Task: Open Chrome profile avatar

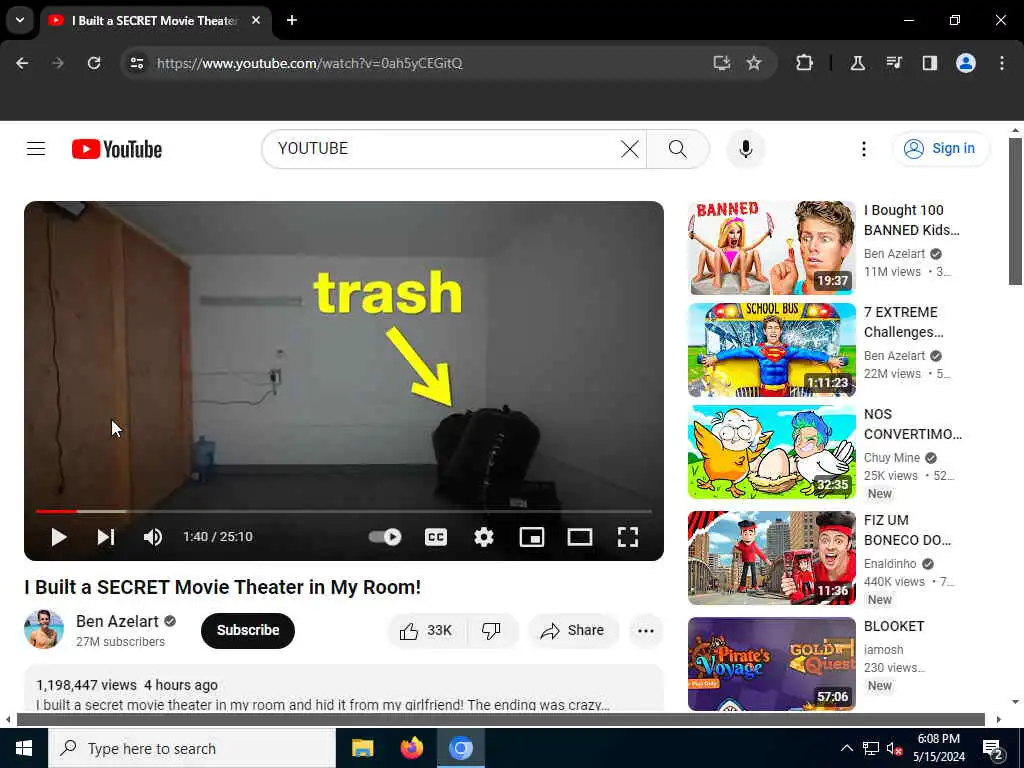Action: click(x=966, y=63)
